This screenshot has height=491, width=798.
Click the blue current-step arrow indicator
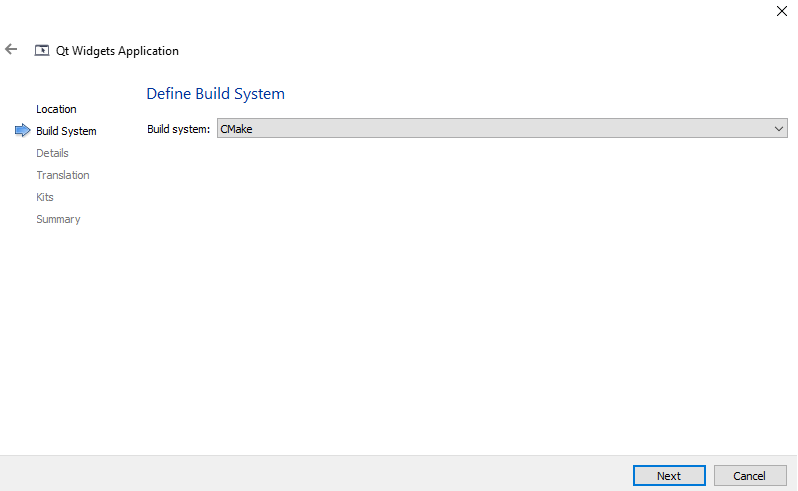(x=22, y=131)
